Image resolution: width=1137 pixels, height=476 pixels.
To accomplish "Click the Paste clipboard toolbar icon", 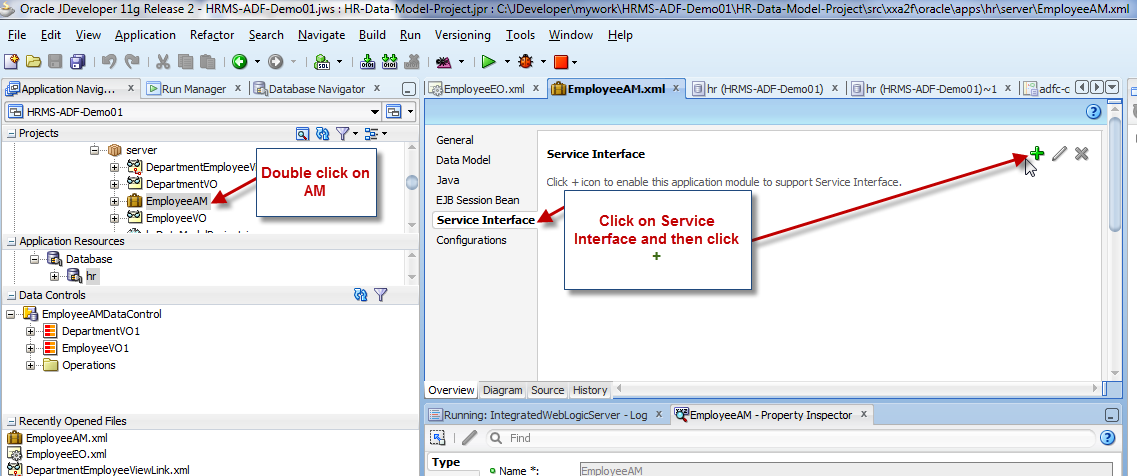I will tap(208, 62).
